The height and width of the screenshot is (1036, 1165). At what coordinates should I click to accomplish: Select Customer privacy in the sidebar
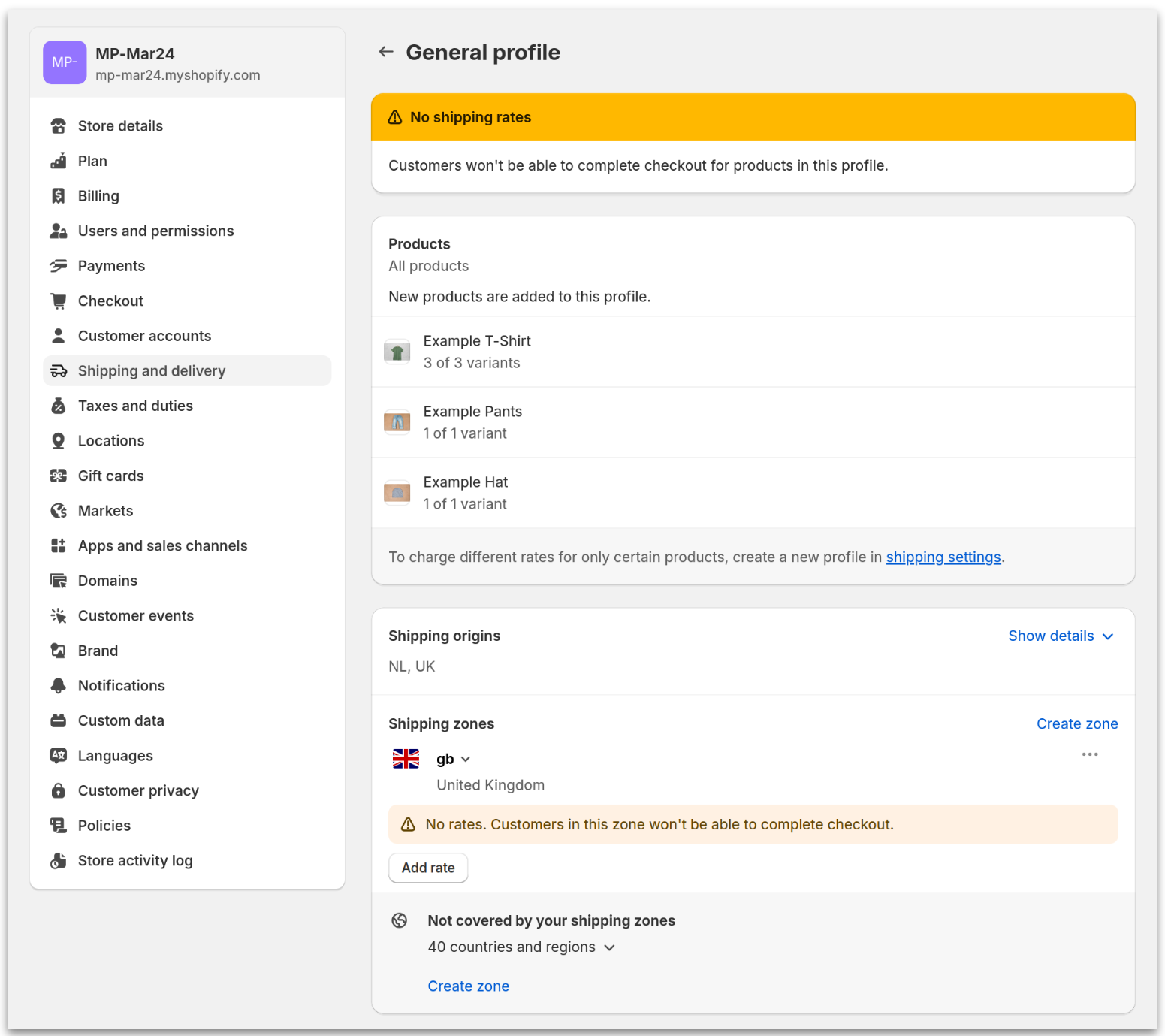(x=138, y=790)
